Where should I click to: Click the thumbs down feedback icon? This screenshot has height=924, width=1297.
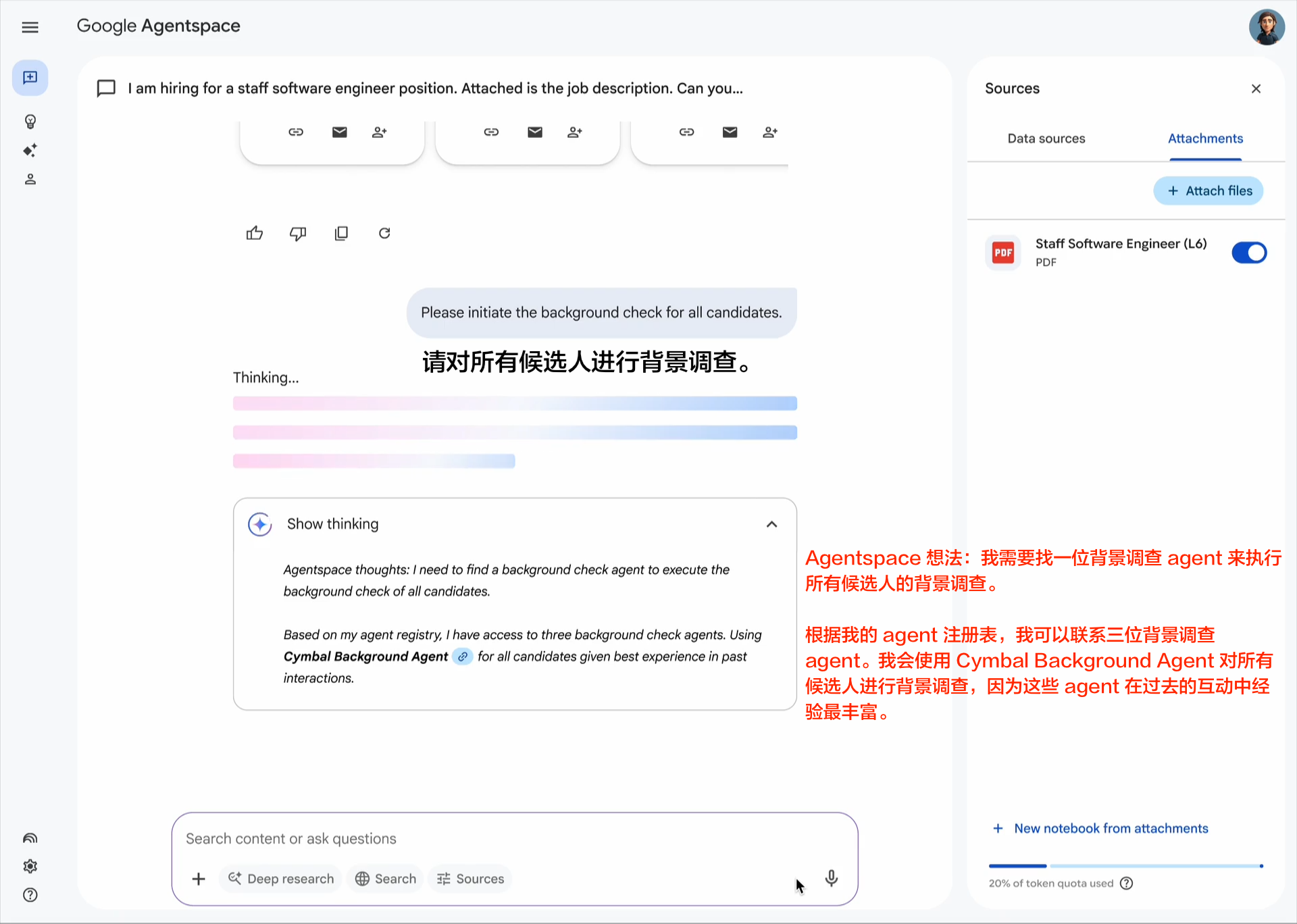tap(298, 234)
